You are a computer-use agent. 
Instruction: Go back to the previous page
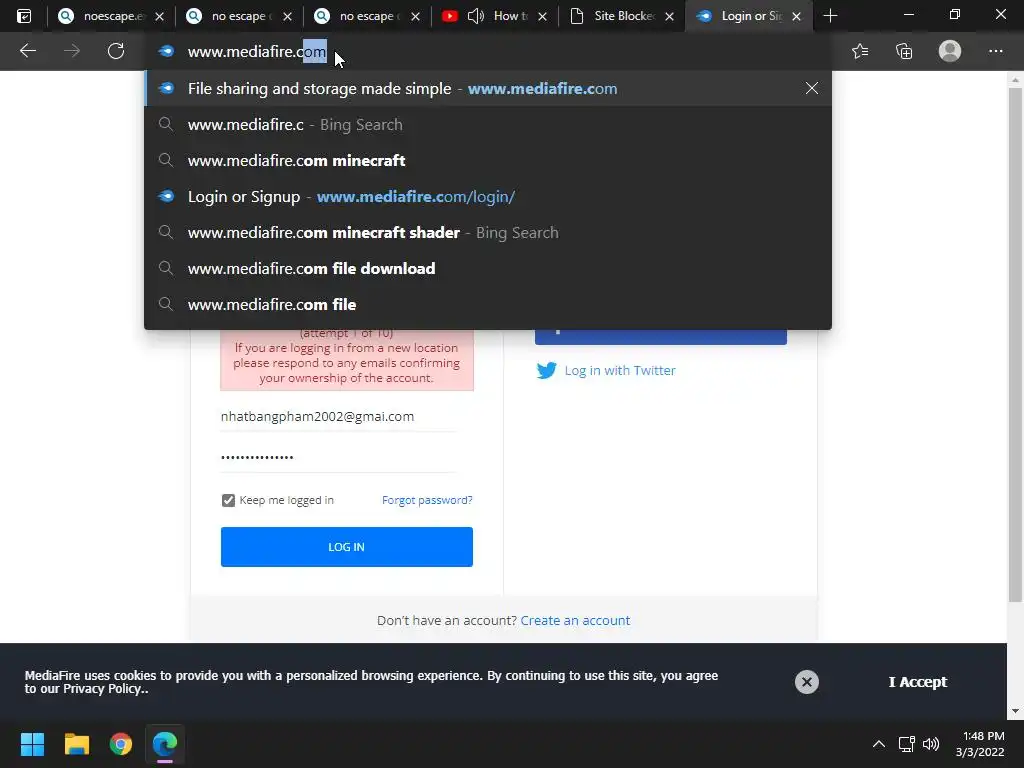pos(27,51)
